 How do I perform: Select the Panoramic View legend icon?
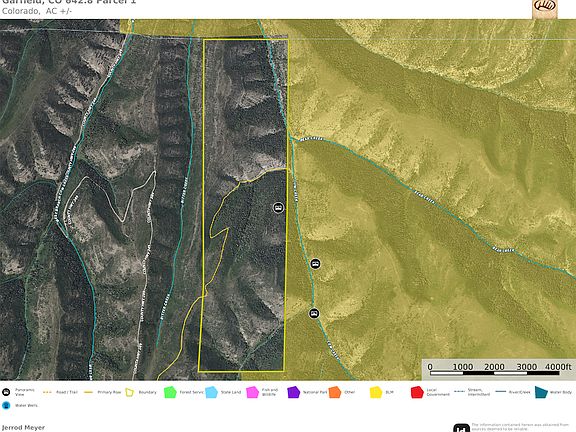click(x=6, y=392)
